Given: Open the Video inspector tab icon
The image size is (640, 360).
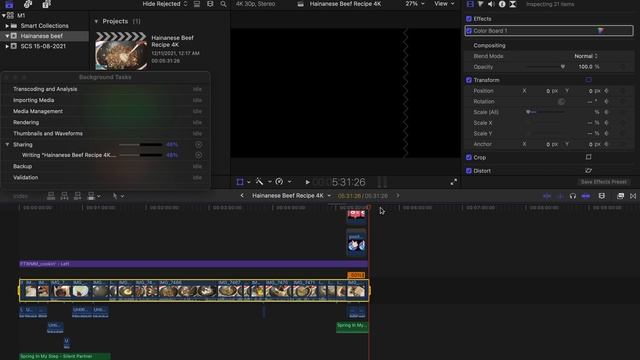Looking at the screenshot, I should pyautogui.click(x=470, y=4).
